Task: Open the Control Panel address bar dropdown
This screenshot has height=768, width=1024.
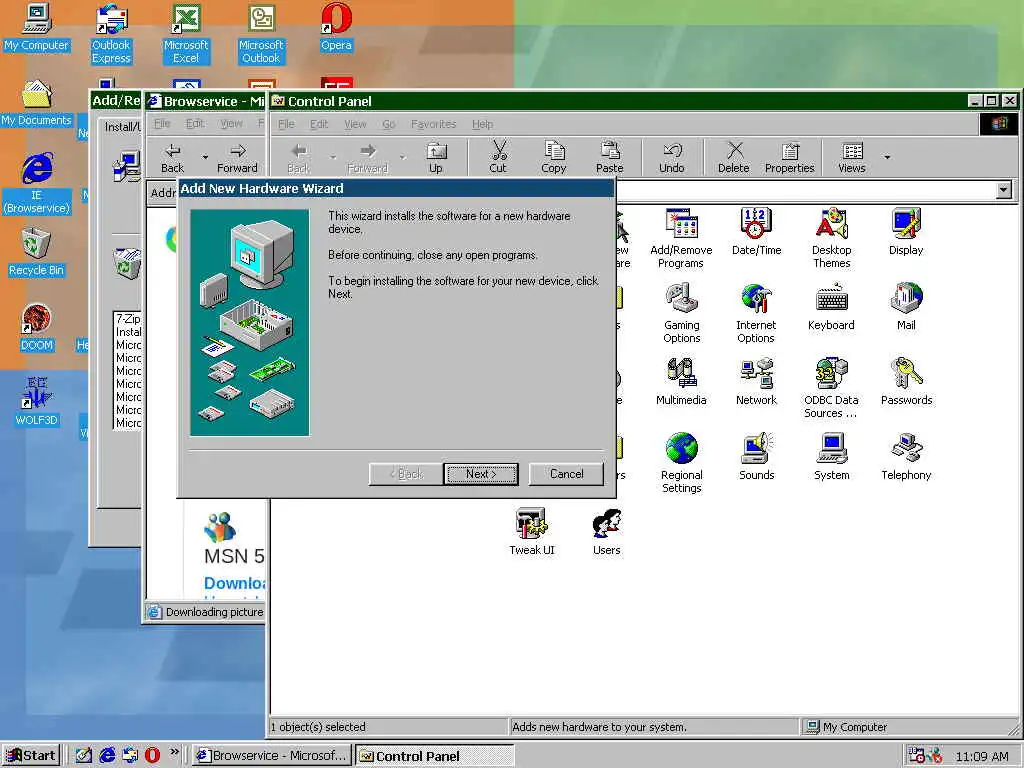Action: pyautogui.click(x=1004, y=190)
